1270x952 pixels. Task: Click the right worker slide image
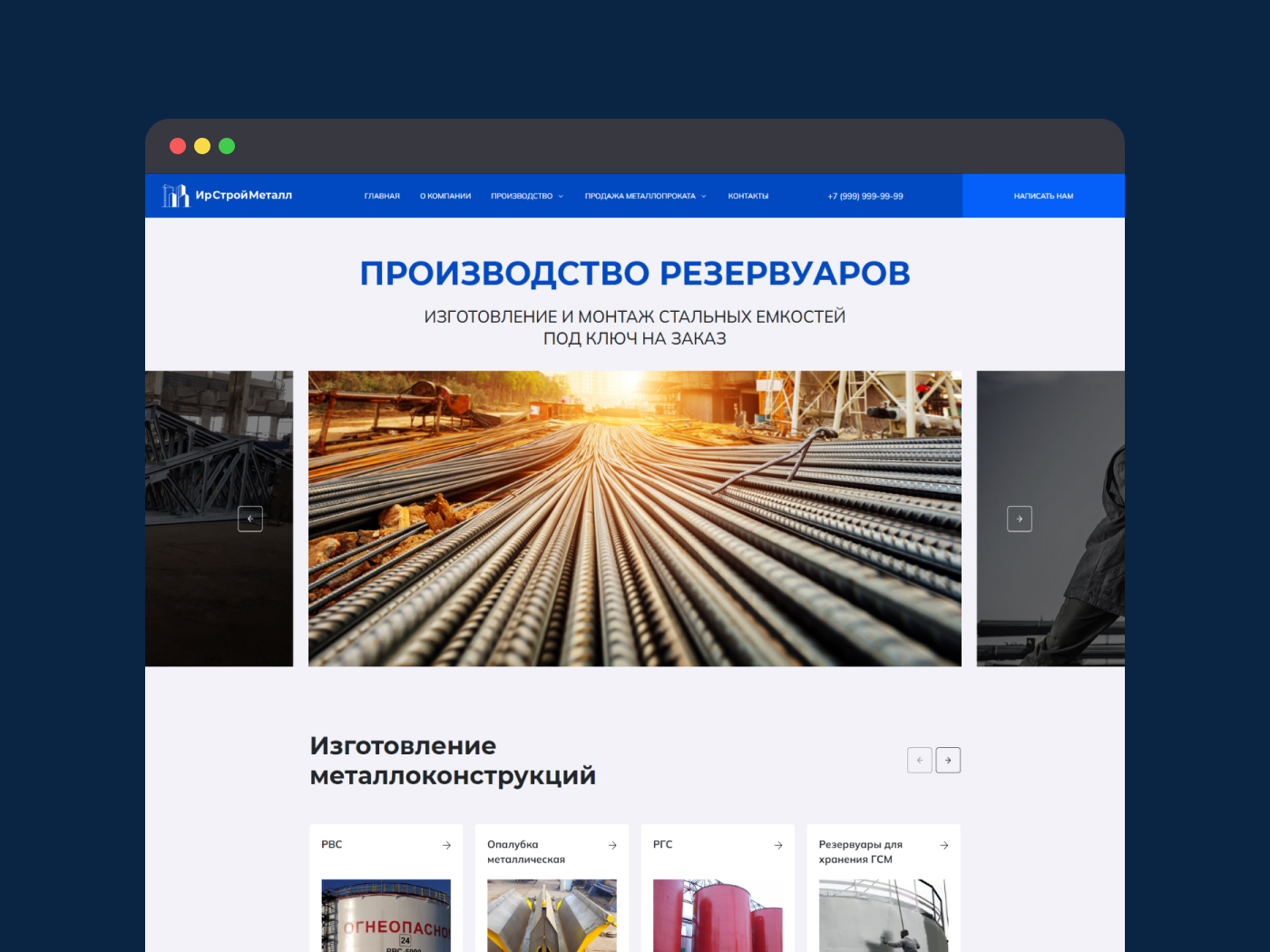pyautogui.click(x=1050, y=519)
